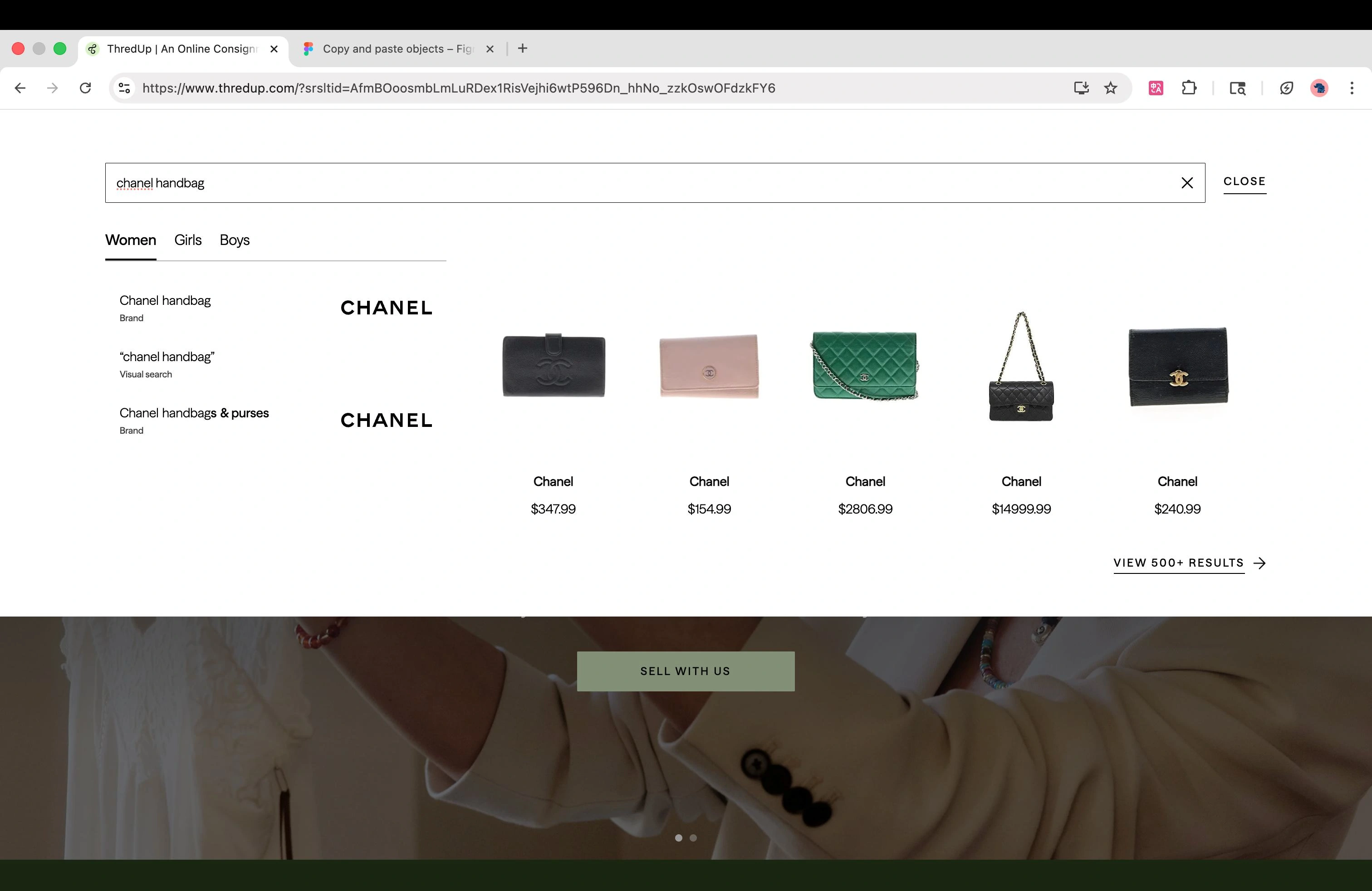Click the SELL WITH US button

(686, 671)
